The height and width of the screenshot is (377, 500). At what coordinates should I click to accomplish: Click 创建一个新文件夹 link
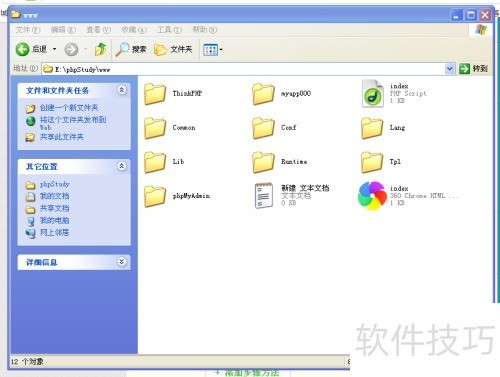click(69, 108)
